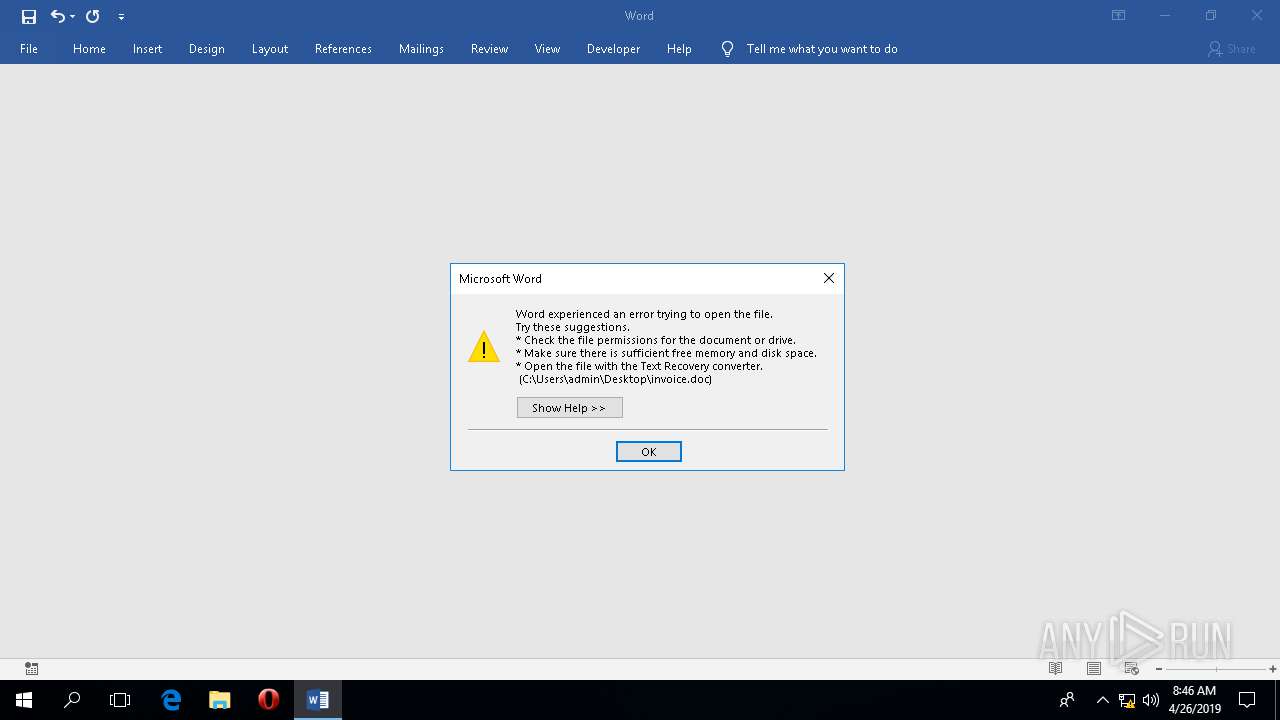Select Print Layout view icon
This screenshot has width=1280, height=720.
[1094, 669]
